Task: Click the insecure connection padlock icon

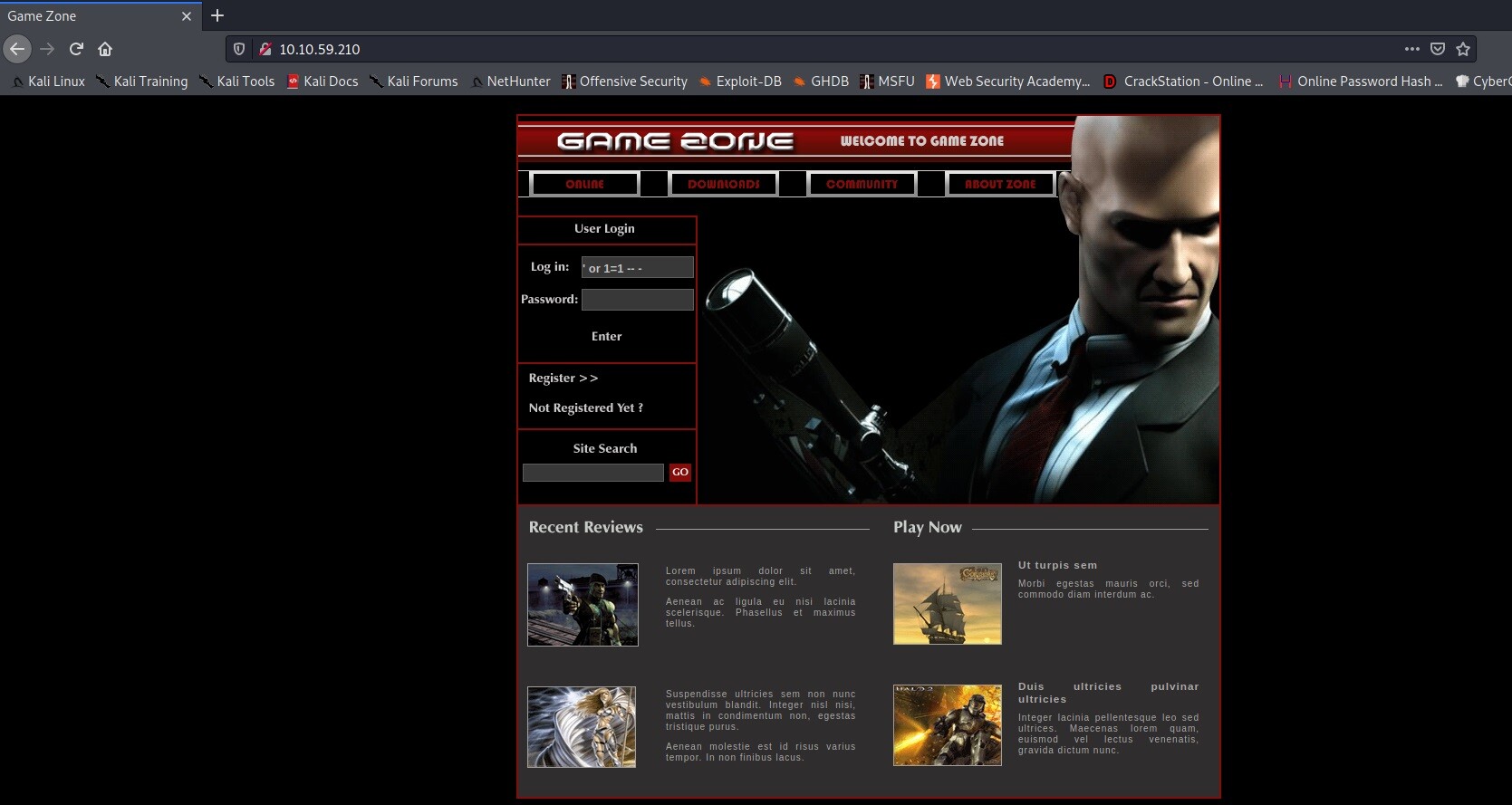Action: tap(265, 49)
